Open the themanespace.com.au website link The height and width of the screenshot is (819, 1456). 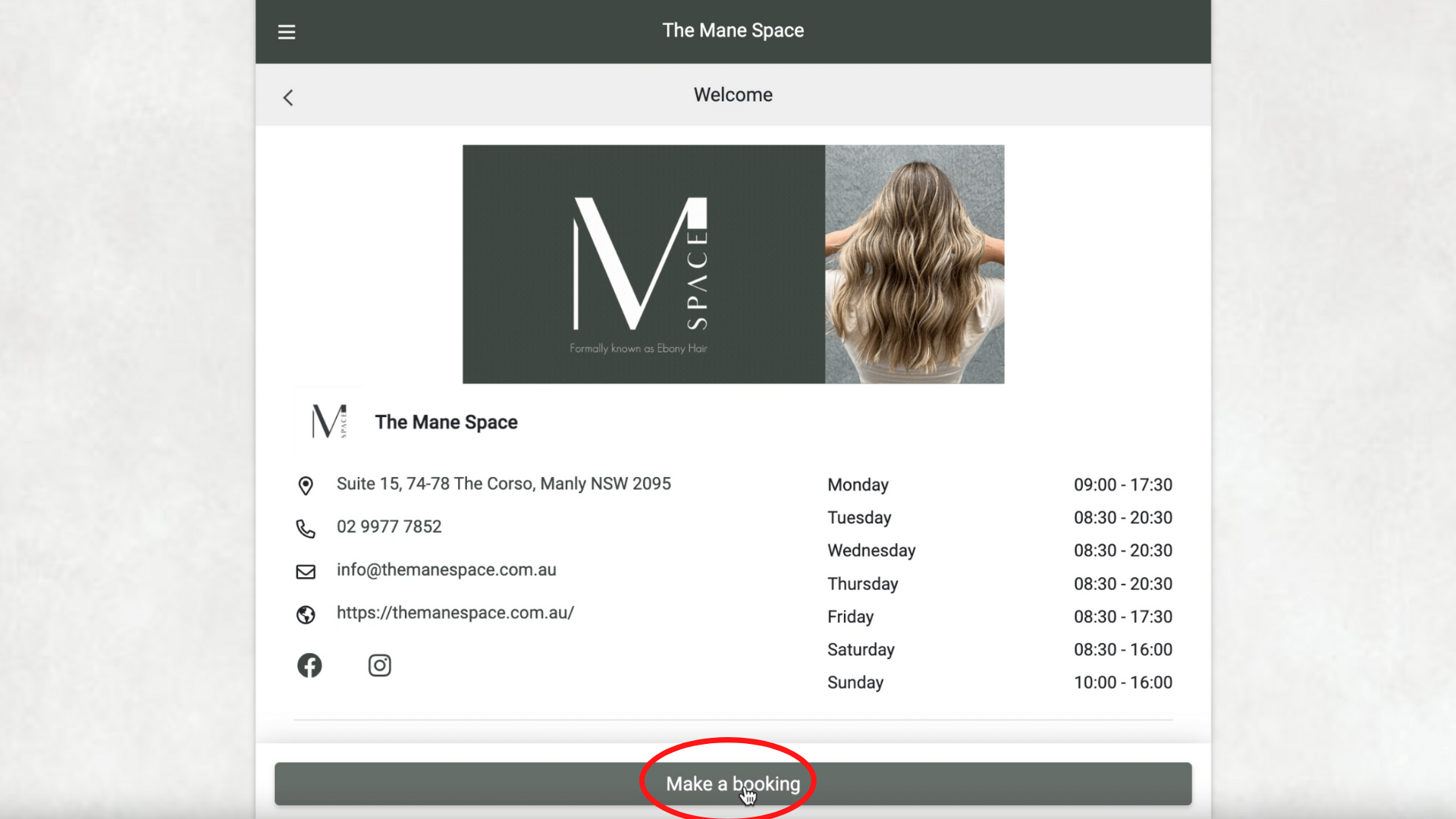pyautogui.click(x=455, y=613)
